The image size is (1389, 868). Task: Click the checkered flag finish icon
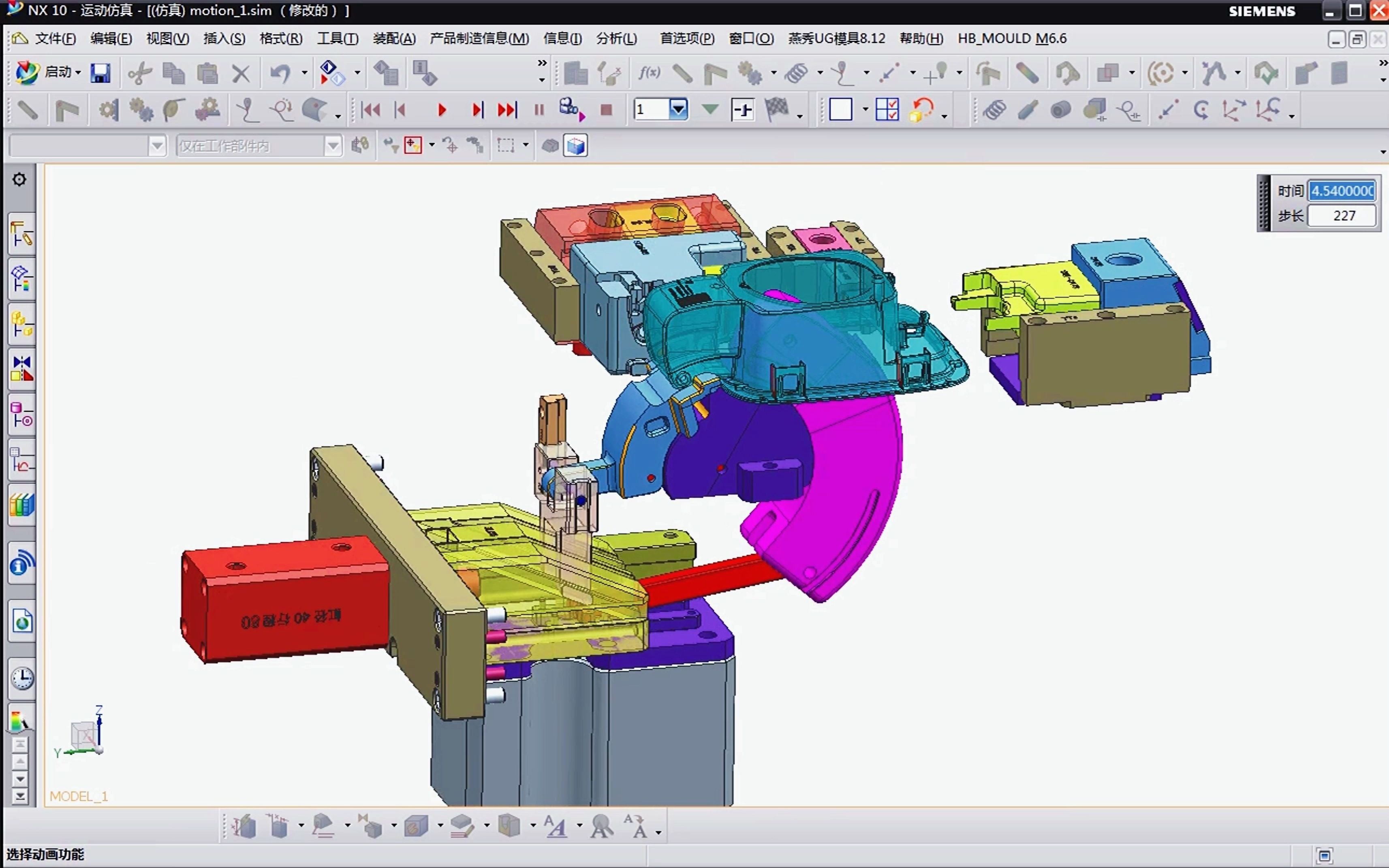pyautogui.click(x=776, y=109)
